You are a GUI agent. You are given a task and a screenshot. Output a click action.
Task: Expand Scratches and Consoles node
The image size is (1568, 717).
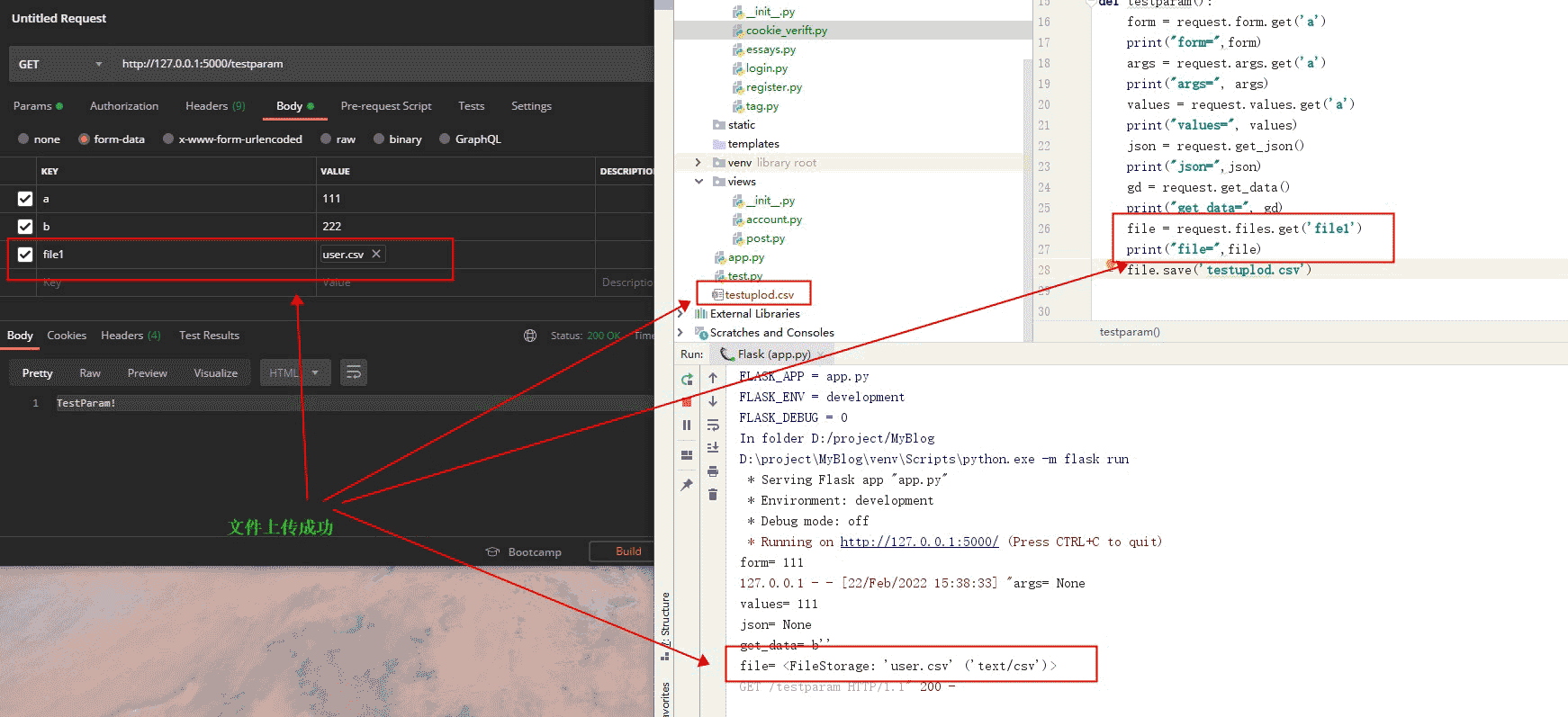tap(680, 333)
